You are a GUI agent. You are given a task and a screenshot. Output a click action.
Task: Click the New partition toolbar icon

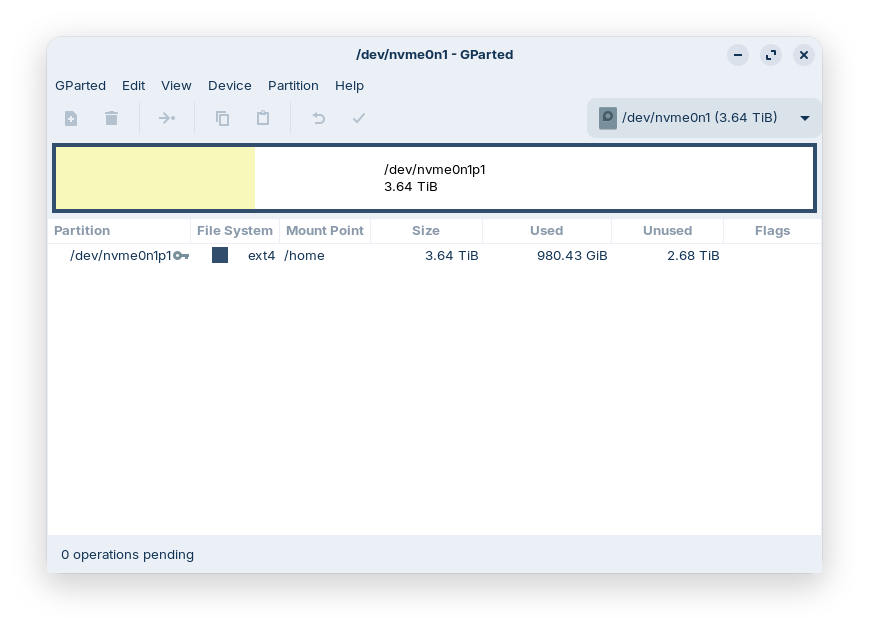[71, 118]
